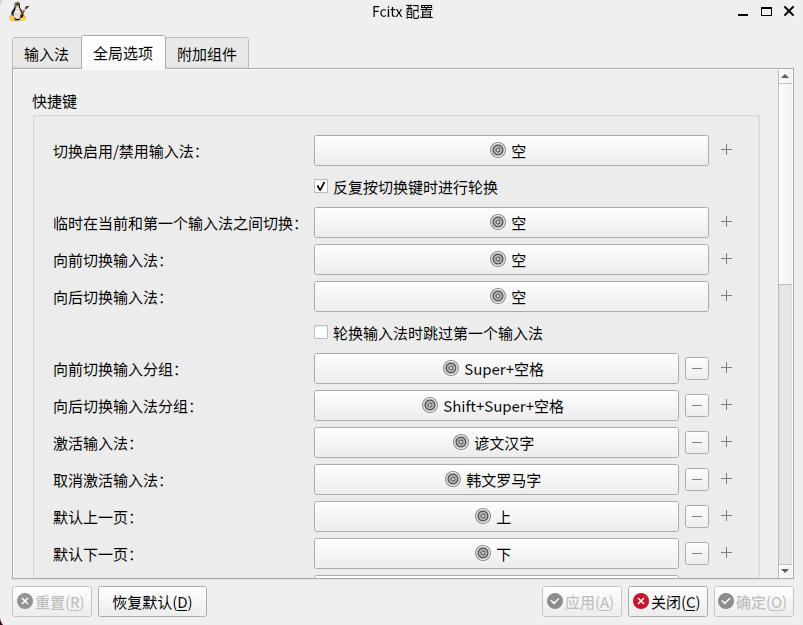Switch to the 输入法 tab
The height and width of the screenshot is (625, 803).
point(47,54)
